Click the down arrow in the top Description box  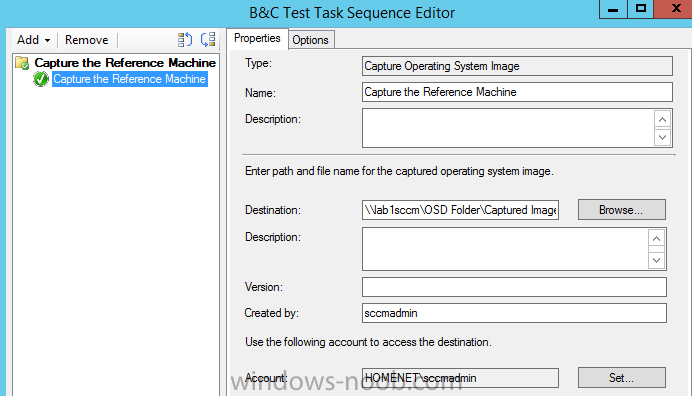pyautogui.click(x=662, y=137)
